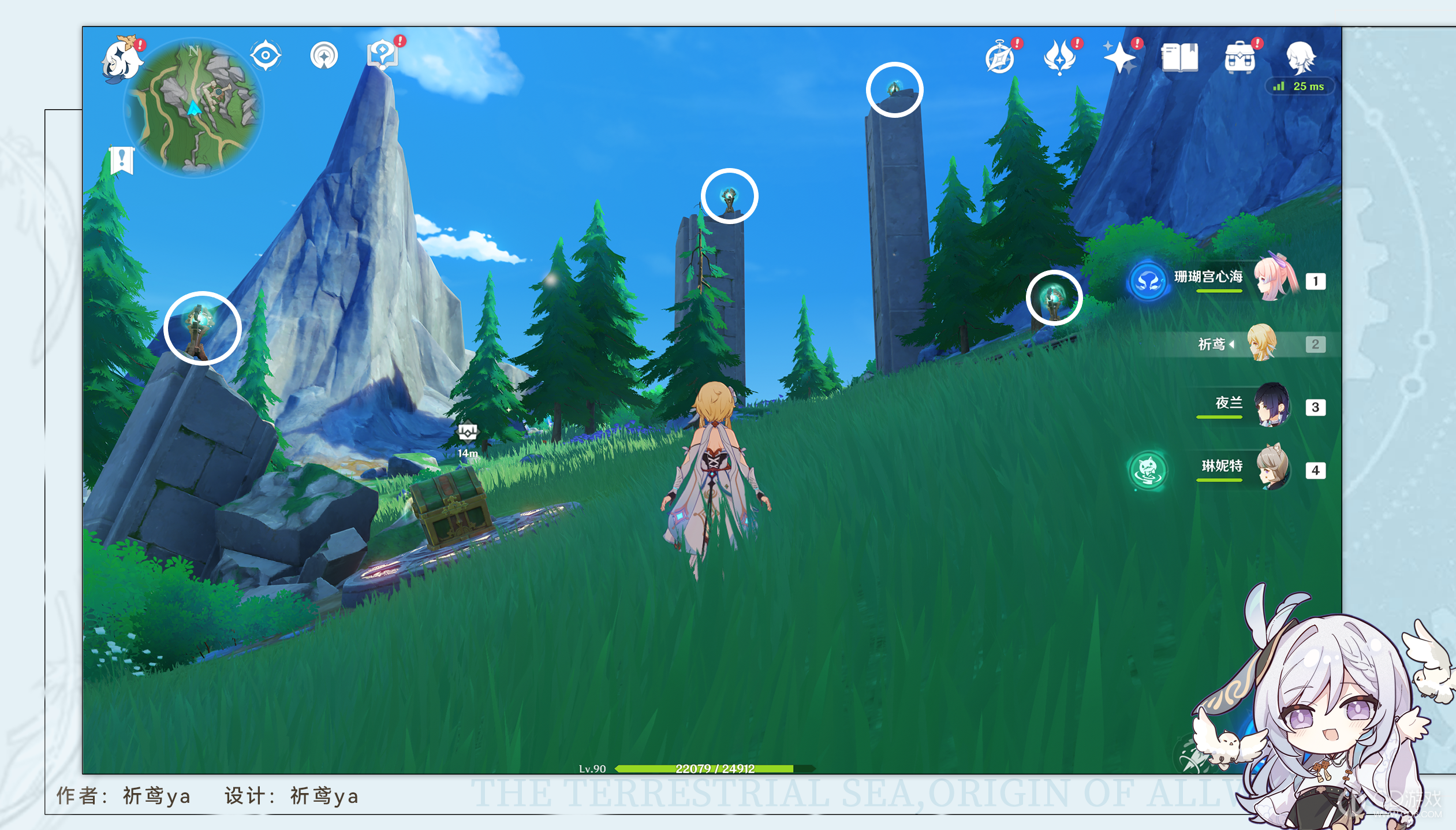Viewport: 1456px width, 830px height.
Task: Switch to party member 夜兰
Action: (x=1259, y=406)
